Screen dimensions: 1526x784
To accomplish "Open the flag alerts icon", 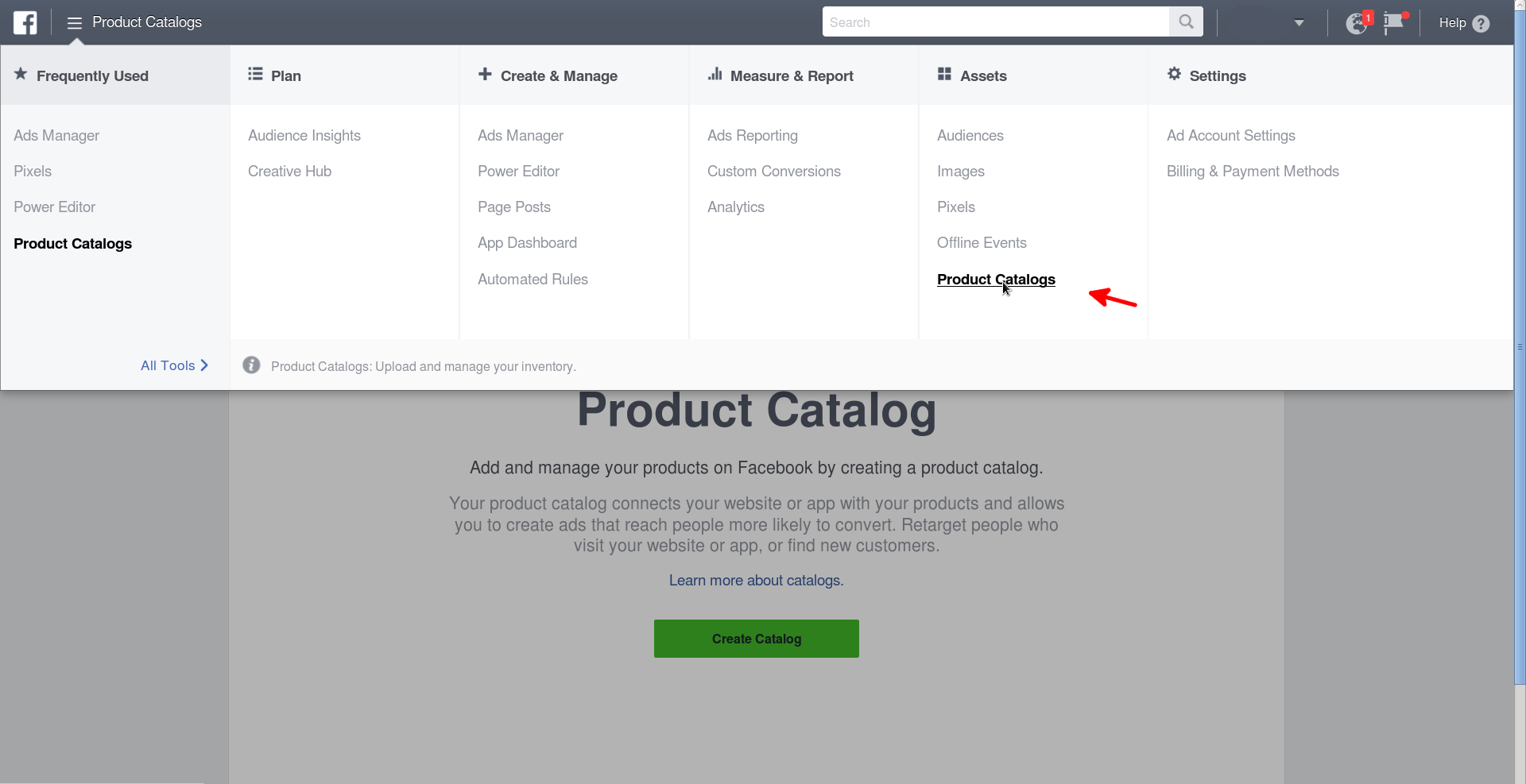I will [1395, 22].
